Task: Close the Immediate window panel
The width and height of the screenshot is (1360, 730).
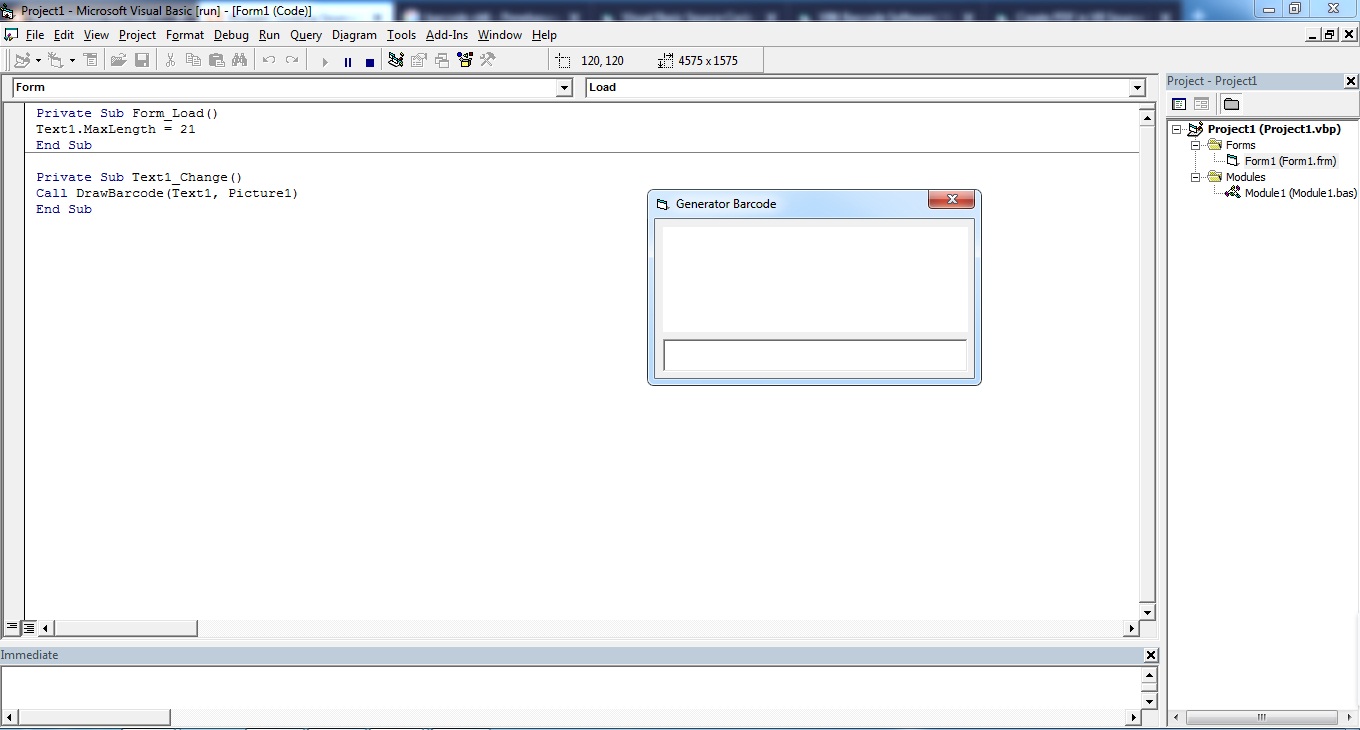Action: [x=1151, y=655]
